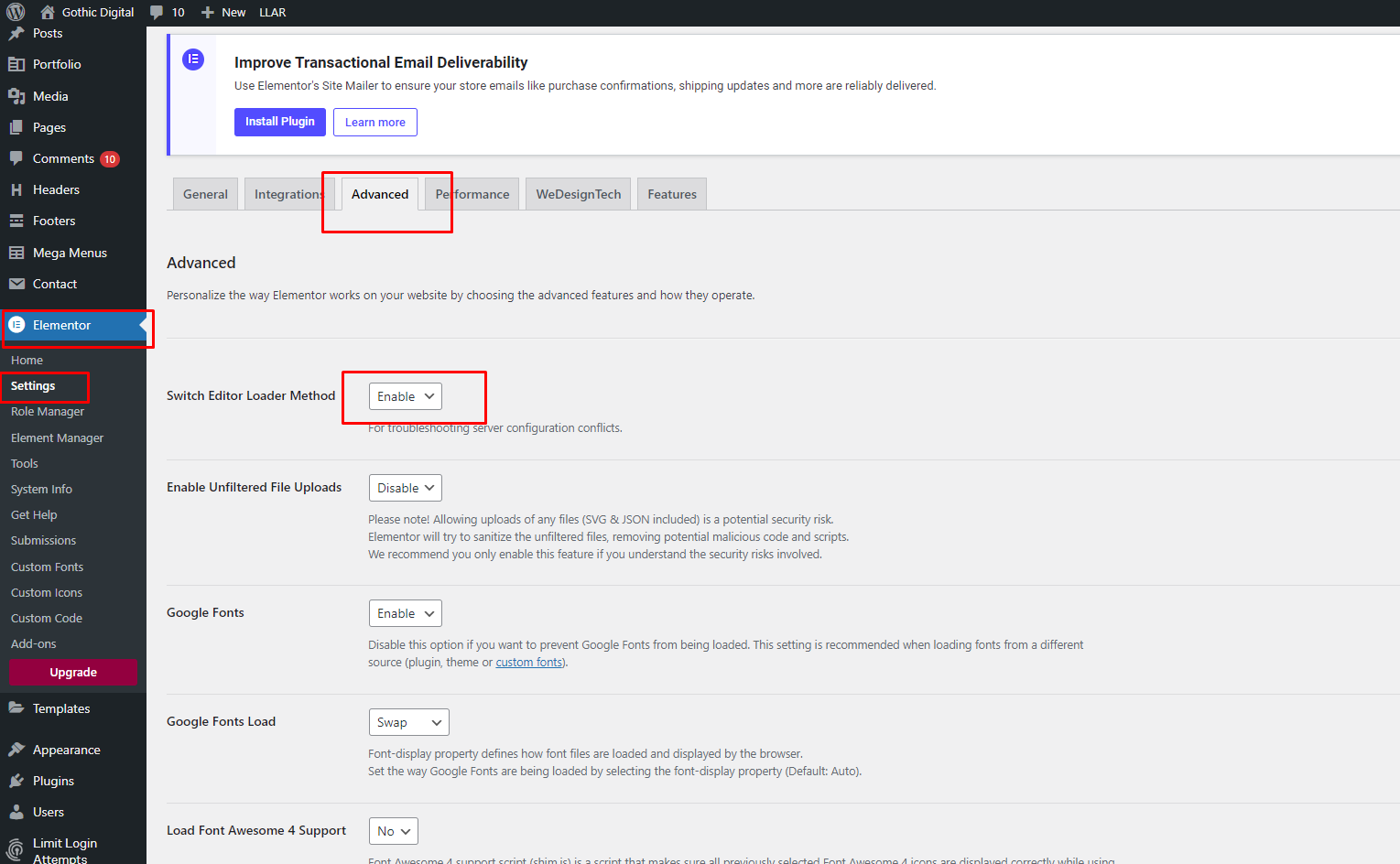
Task: Open the WeDesignTech tab
Action: (x=579, y=194)
